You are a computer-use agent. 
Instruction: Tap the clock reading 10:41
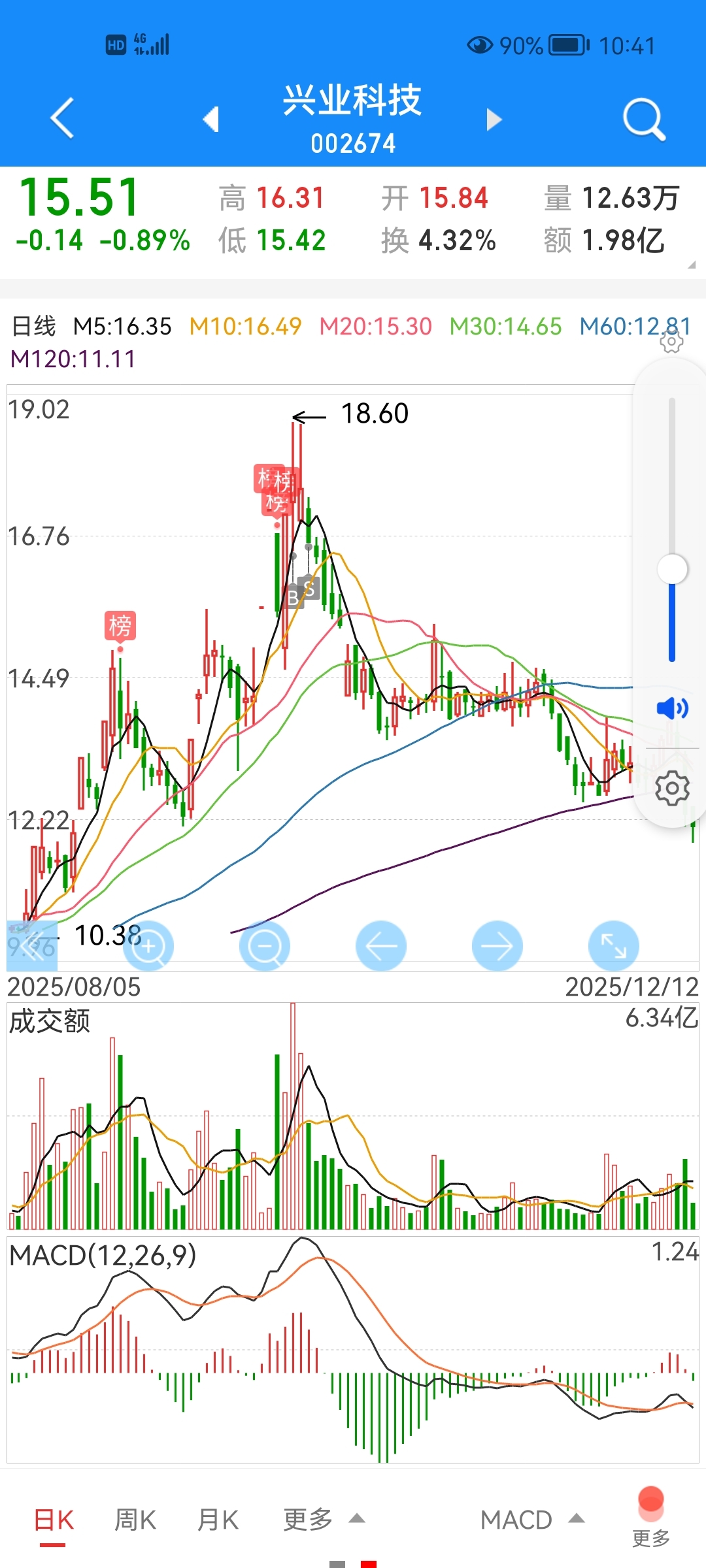pyautogui.click(x=627, y=46)
